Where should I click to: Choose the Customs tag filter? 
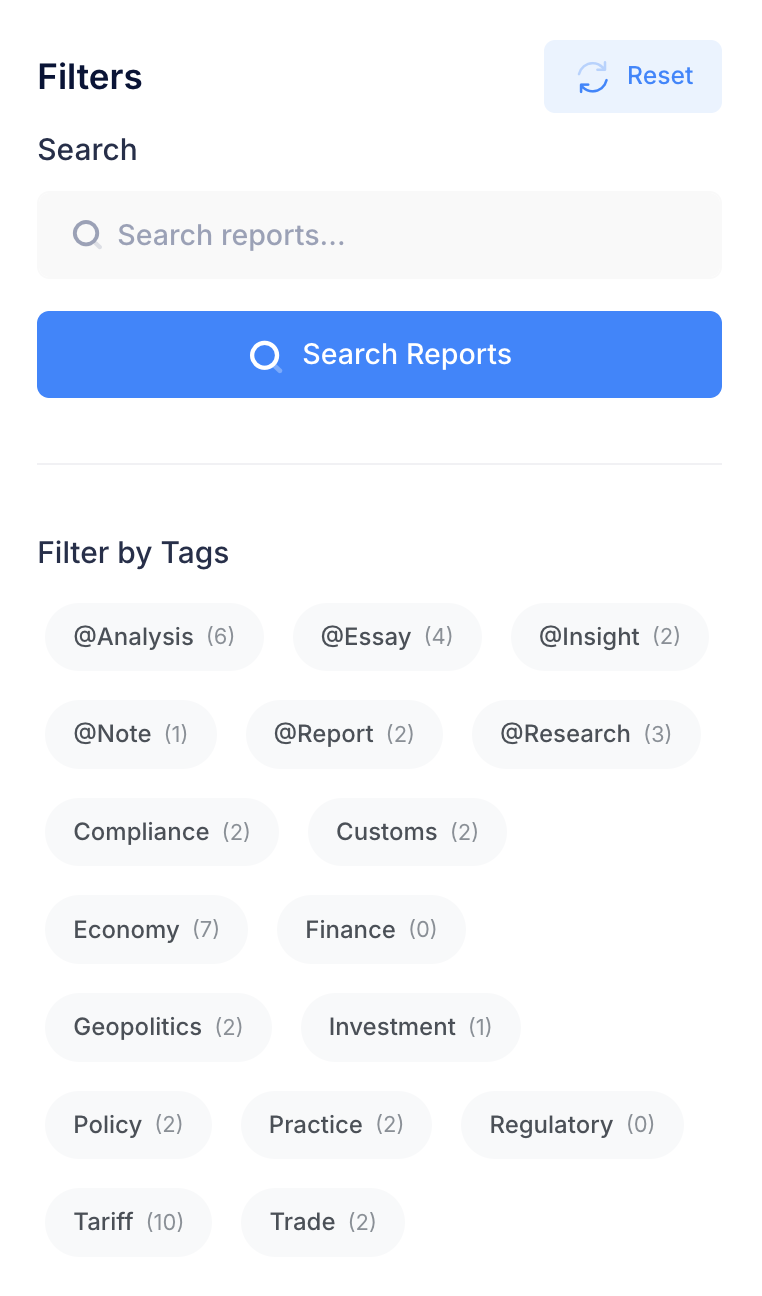[407, 832]
